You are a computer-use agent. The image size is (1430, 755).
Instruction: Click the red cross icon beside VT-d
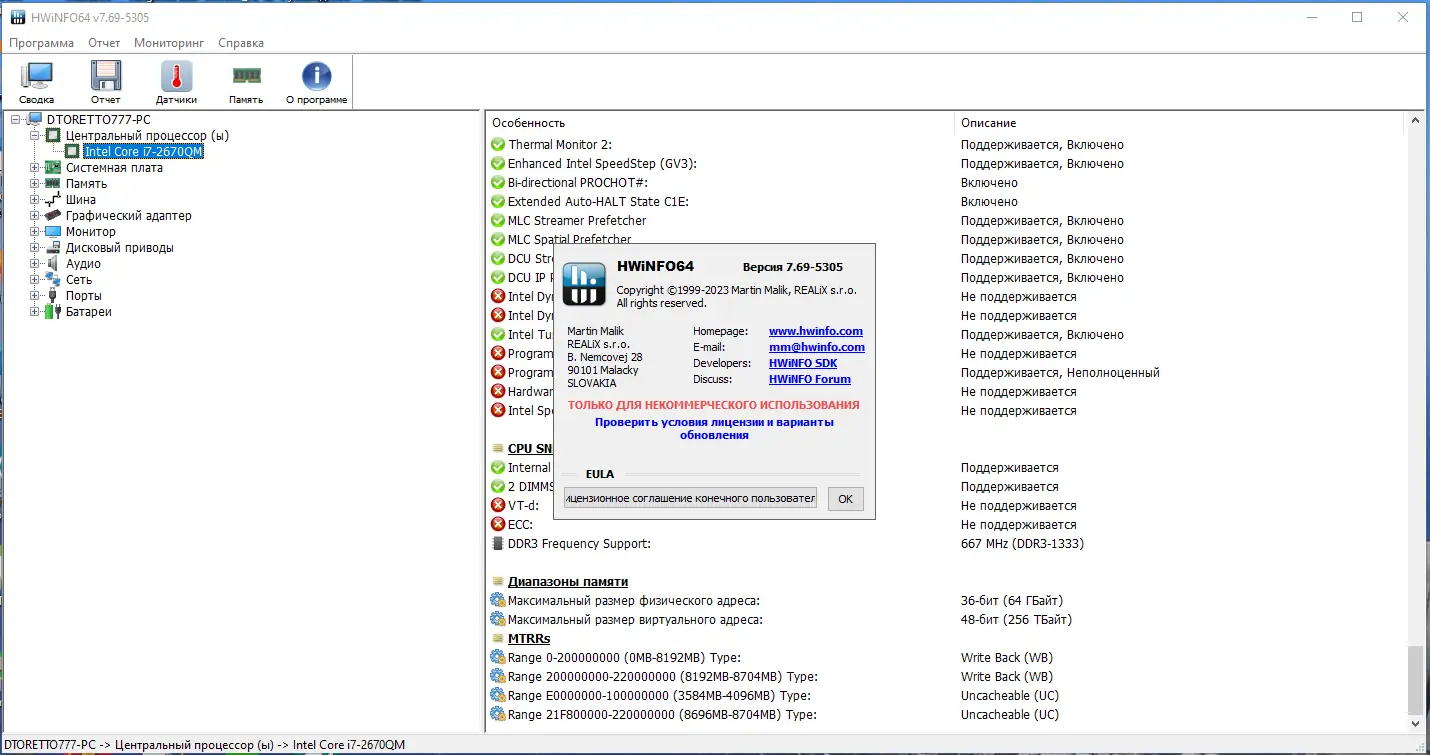498,506
